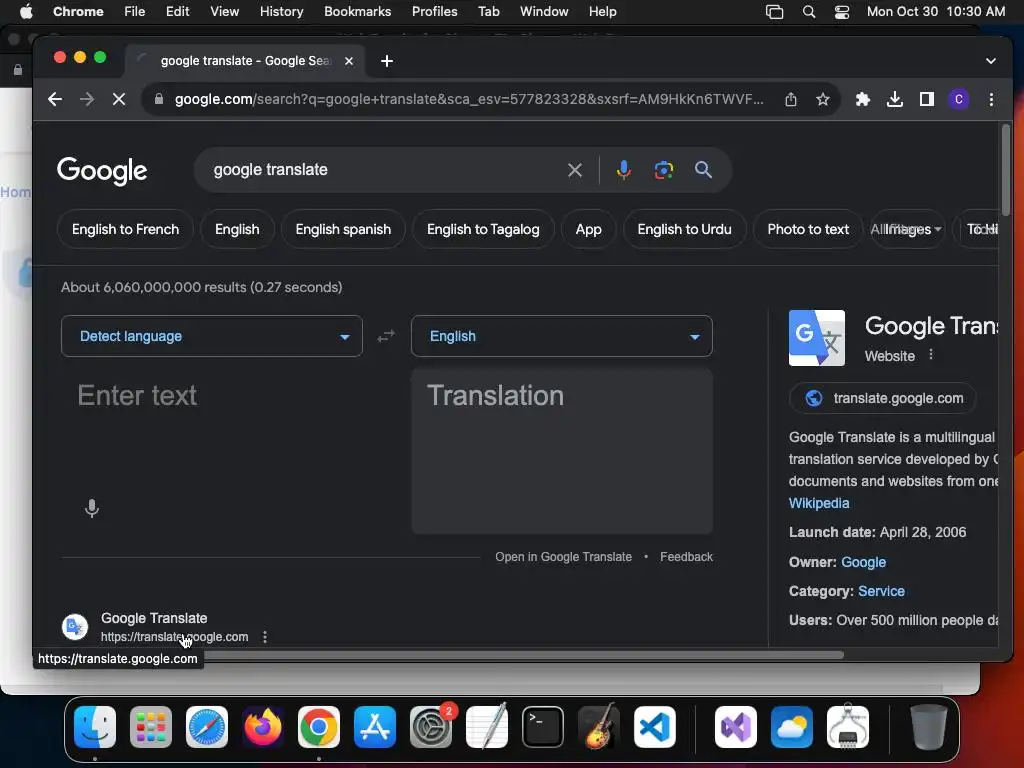Screen dimensions: 1024x768
Task: Open Finder from the dock
Action: (x=95, y=727)
